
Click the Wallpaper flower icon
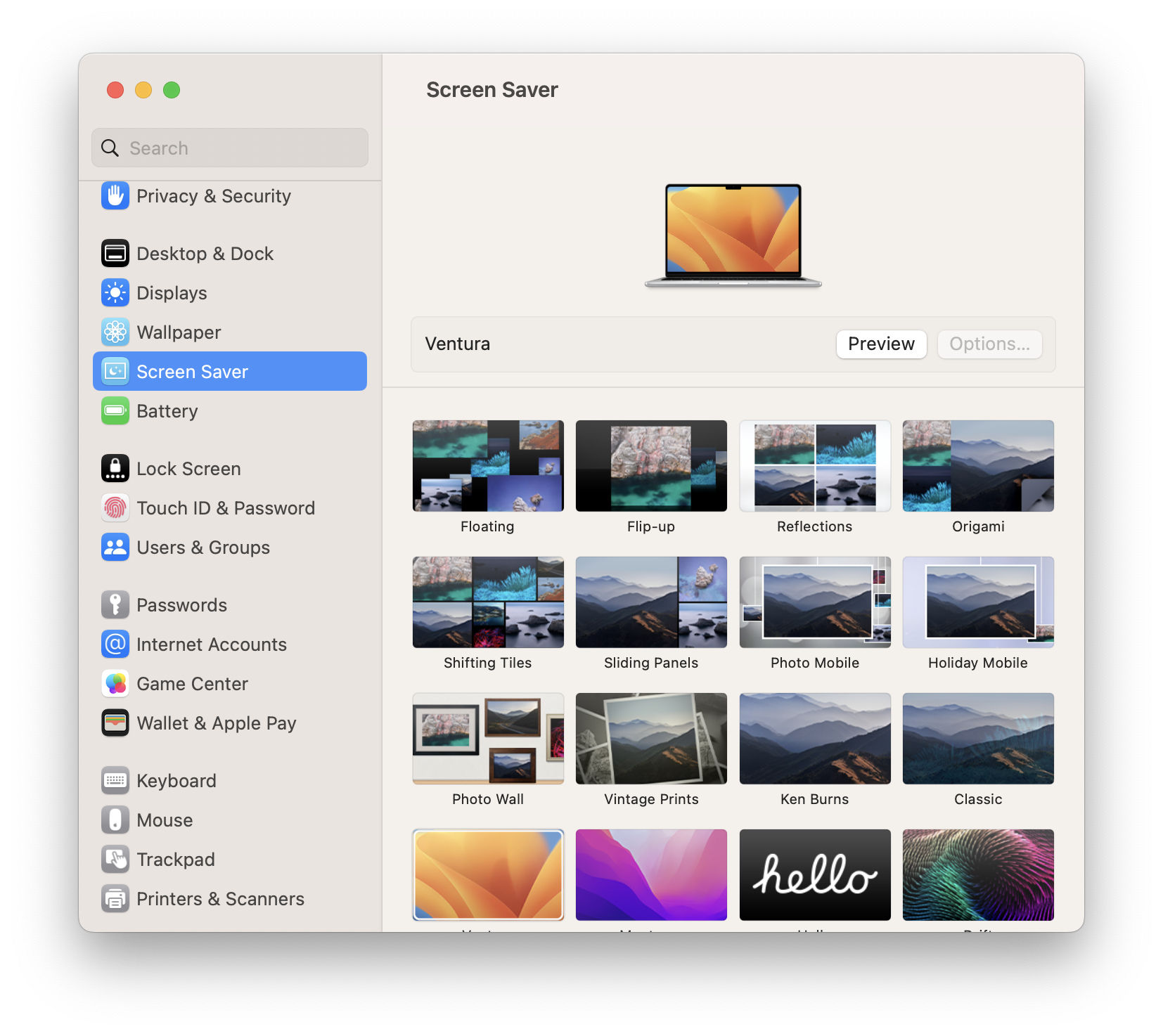[115, 332]
